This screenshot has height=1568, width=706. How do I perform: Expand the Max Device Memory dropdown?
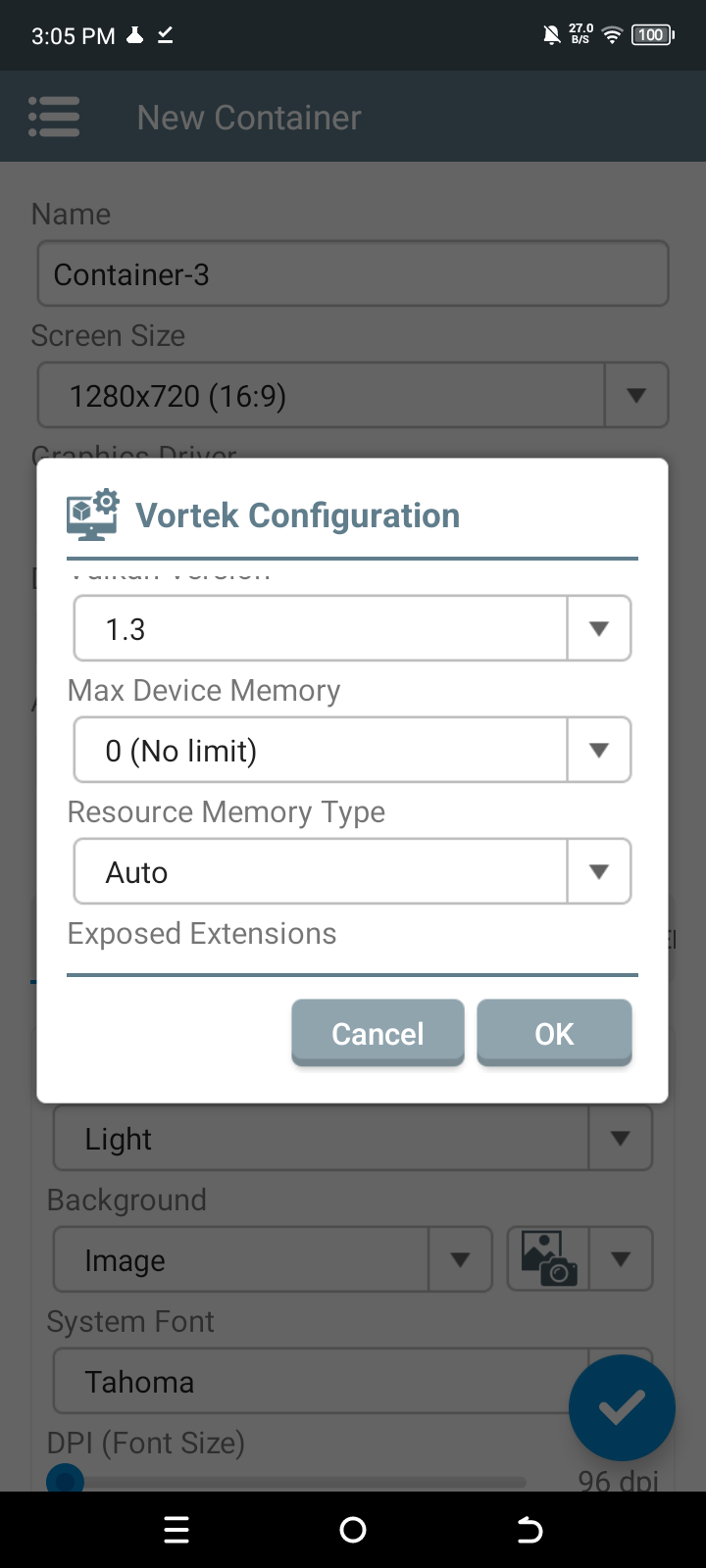point(352,750)
